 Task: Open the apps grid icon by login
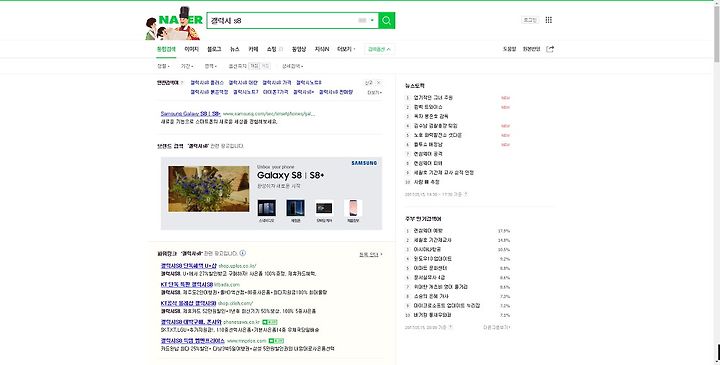(549, 20)
